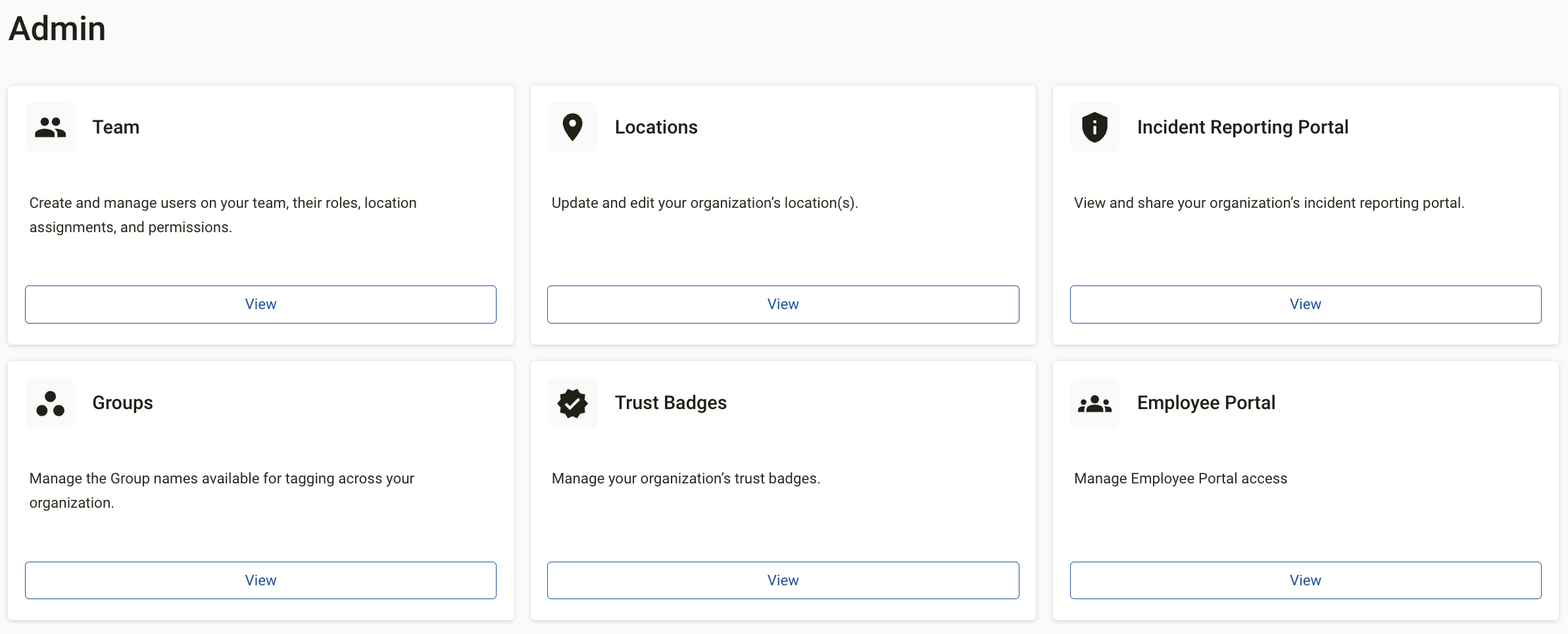Click the Incident Reporting shield icon

1095,127
